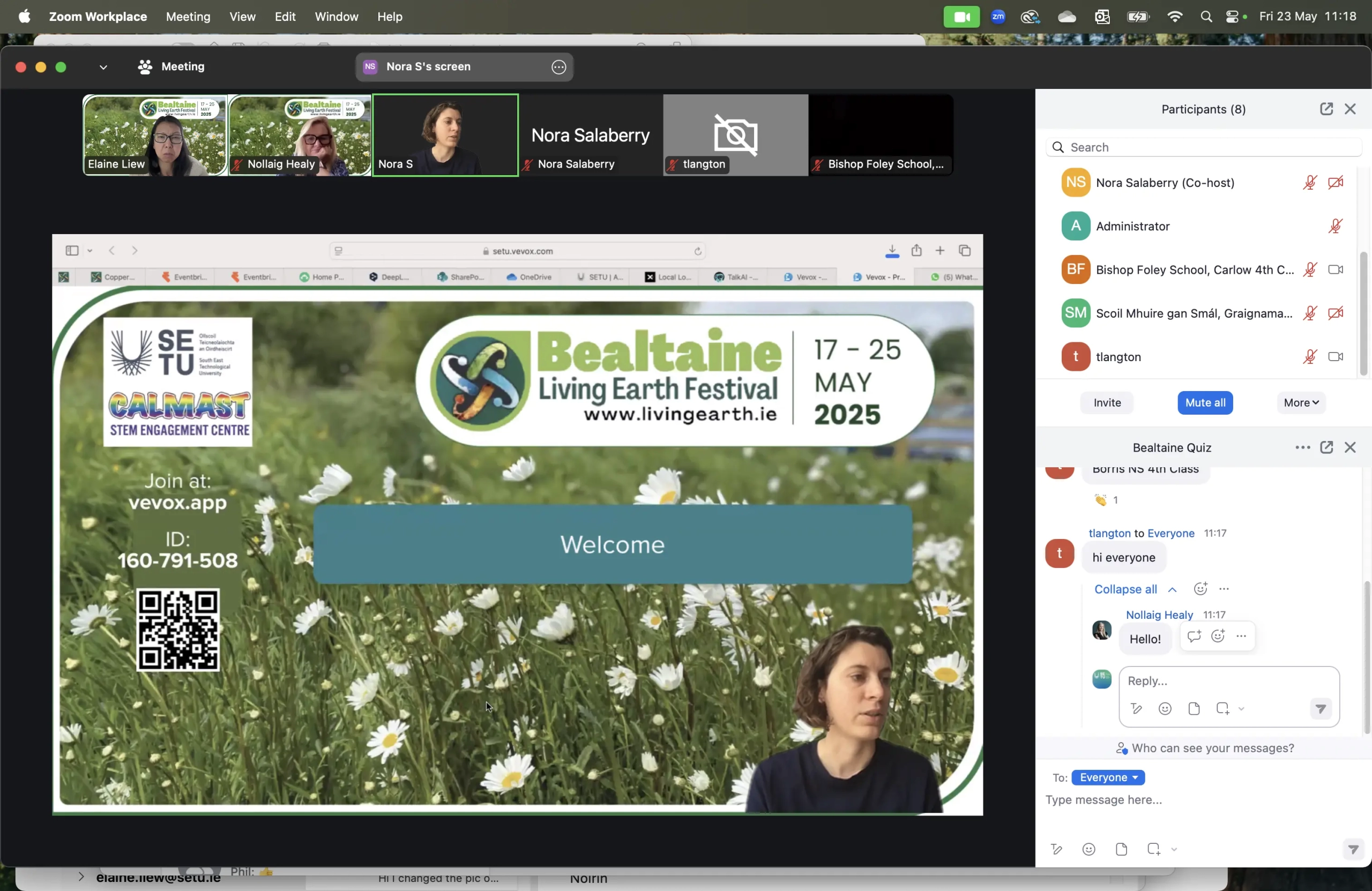The image size is (1372, 891).
Task: Attach a file in reply box
Action: [x=1194, y=708]
